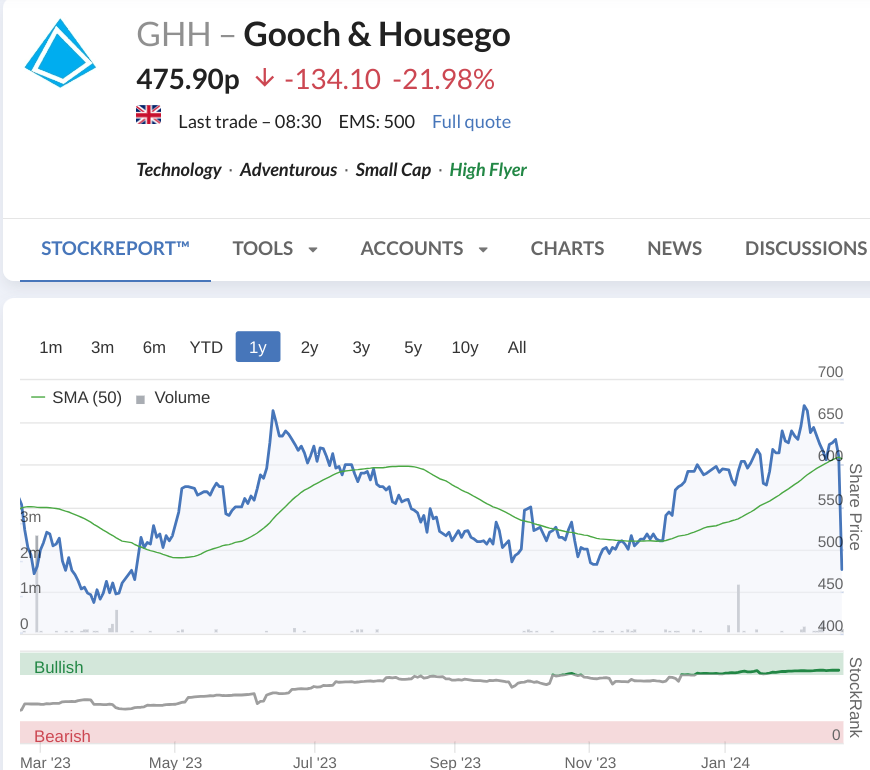This screenshot has height=770, width=870.
Task: Click the Nov '23 axis label
Action: 590,763
